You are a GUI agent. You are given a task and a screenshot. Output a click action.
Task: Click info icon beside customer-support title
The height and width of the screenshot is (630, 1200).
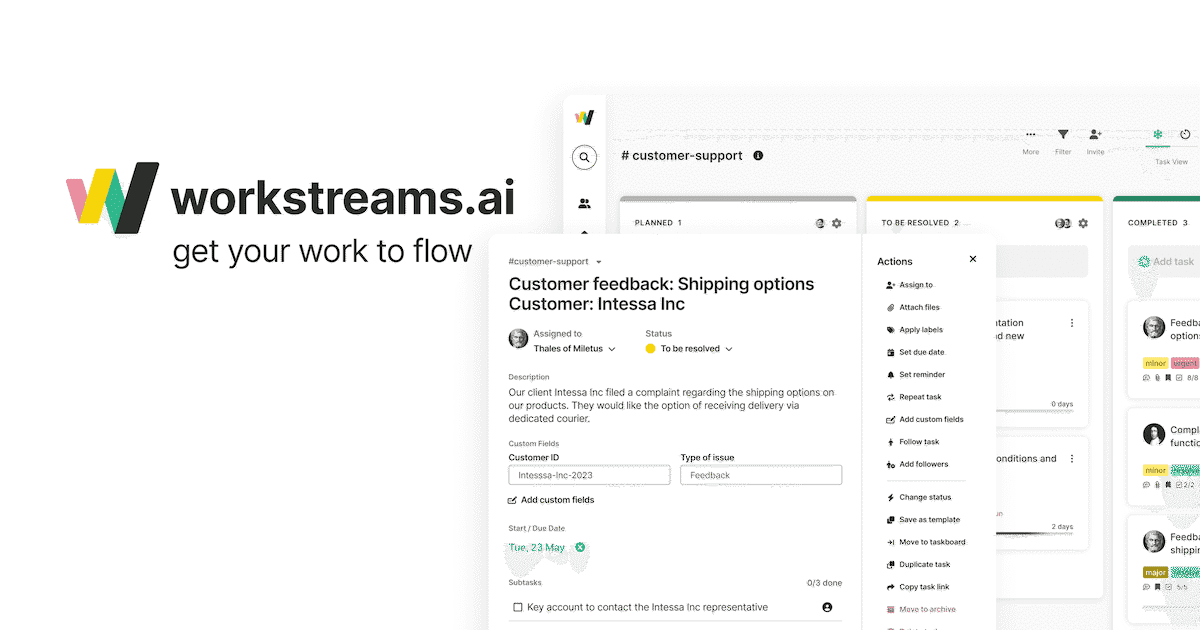(758, 156)
